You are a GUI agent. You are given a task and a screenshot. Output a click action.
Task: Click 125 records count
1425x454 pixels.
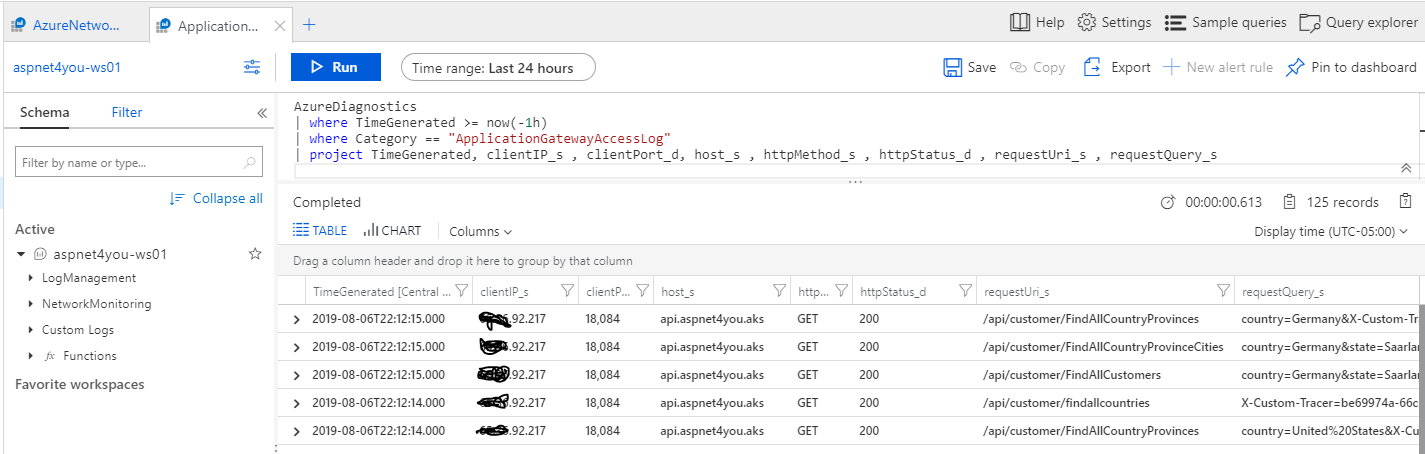1343,202
